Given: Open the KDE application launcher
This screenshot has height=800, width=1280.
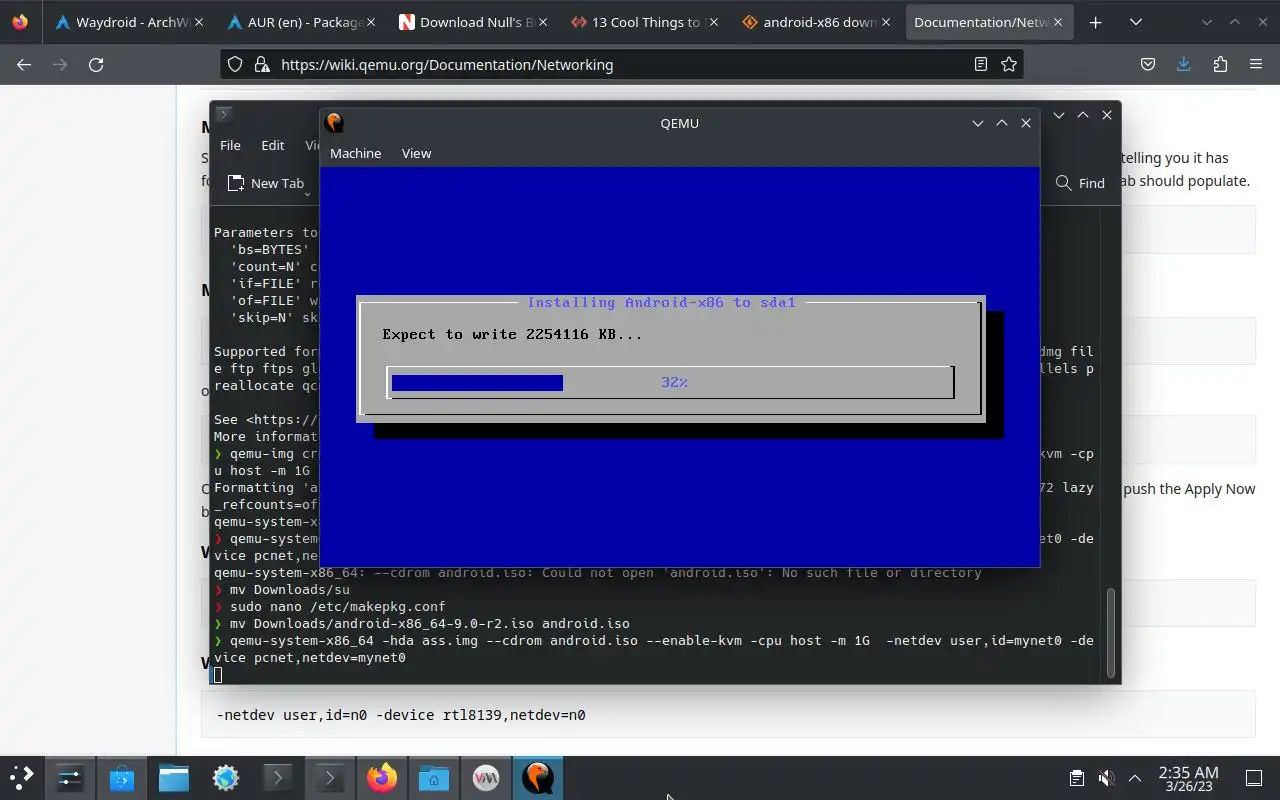Looking at the screenshot, I should (x=21, y=777).
